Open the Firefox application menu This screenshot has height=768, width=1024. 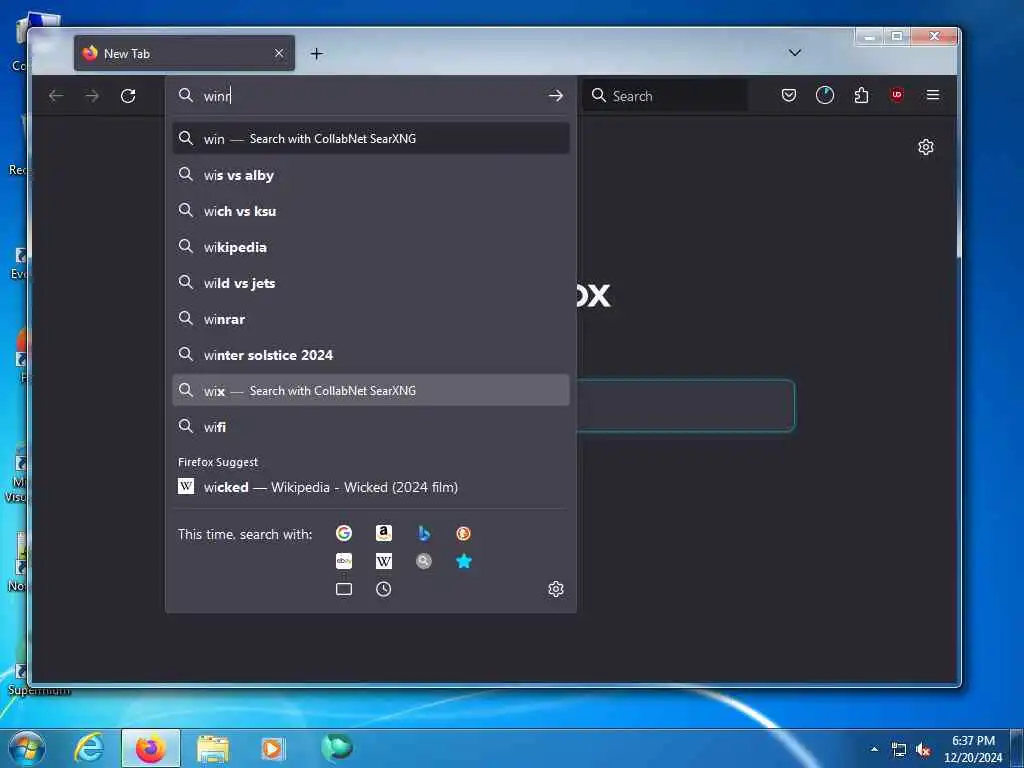[x=933, y=96]
